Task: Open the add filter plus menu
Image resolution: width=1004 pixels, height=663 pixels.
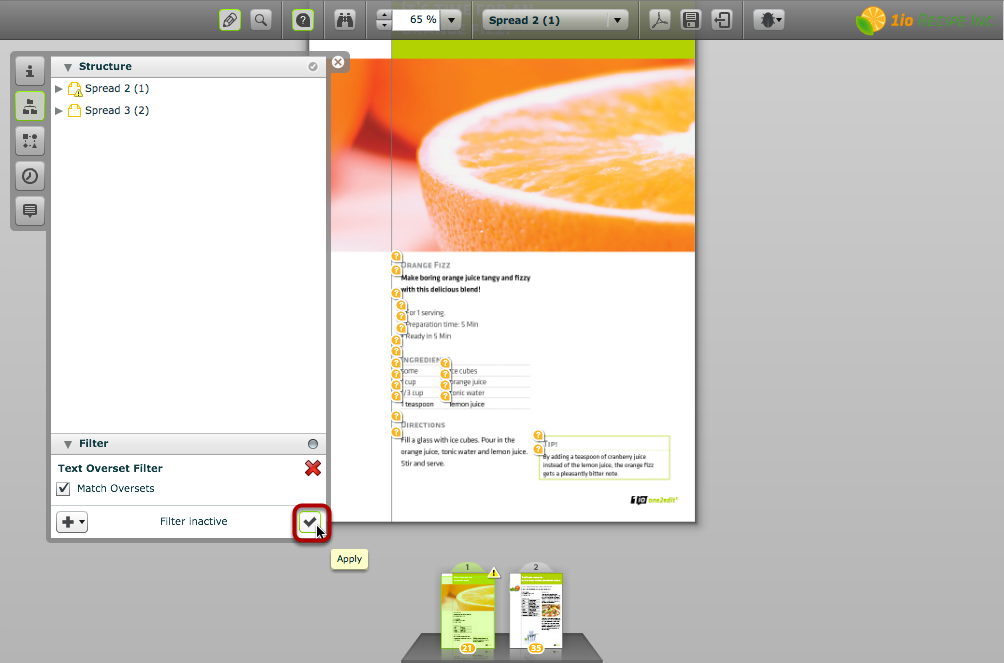Action: click(x=72, y=521)
